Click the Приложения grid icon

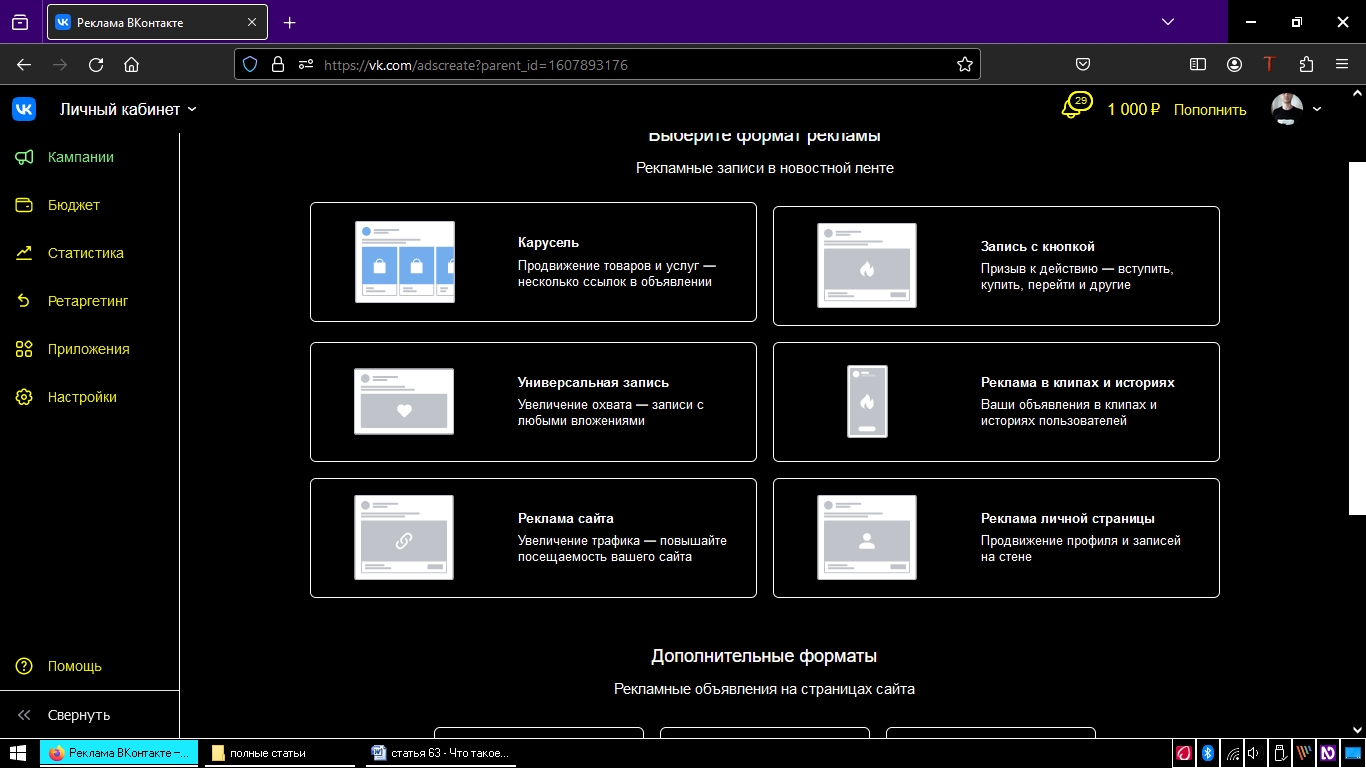pos(25,349)
